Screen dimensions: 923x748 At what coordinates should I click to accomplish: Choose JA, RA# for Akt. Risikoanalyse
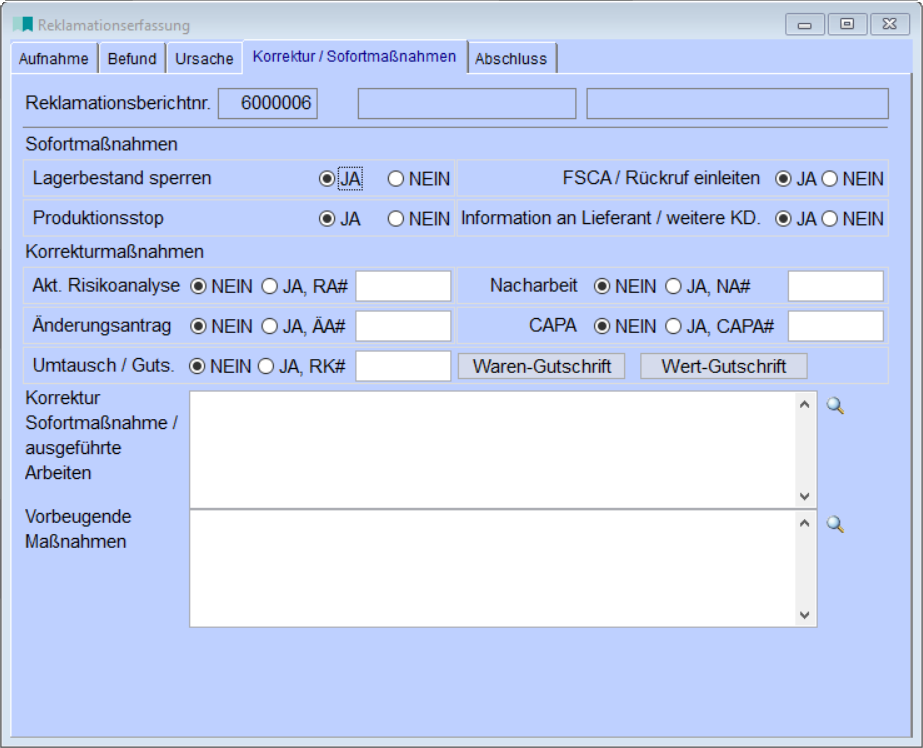click(x=270, y=286)
